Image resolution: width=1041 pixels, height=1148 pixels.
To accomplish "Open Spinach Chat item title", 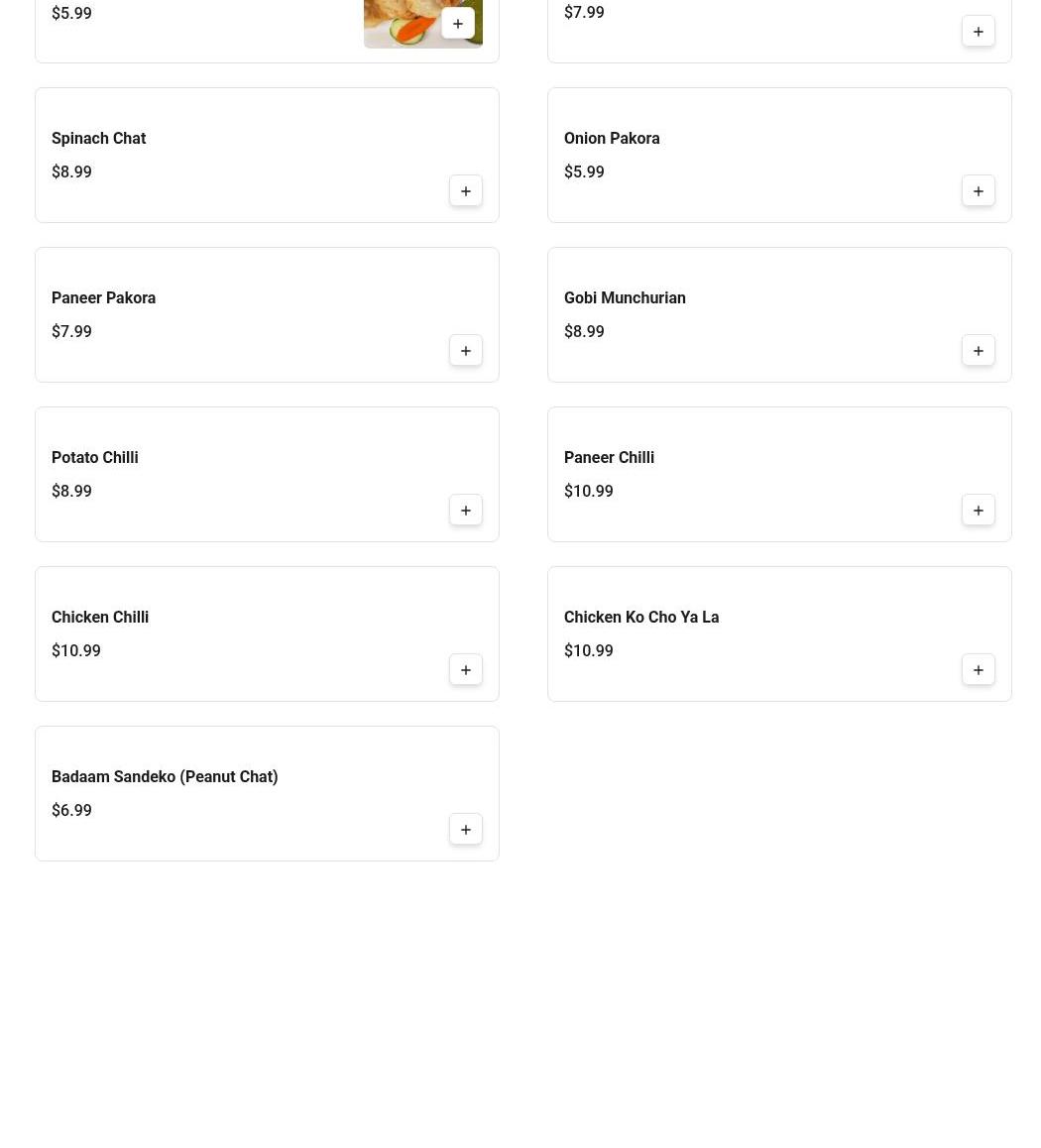I will click(98, 139).
